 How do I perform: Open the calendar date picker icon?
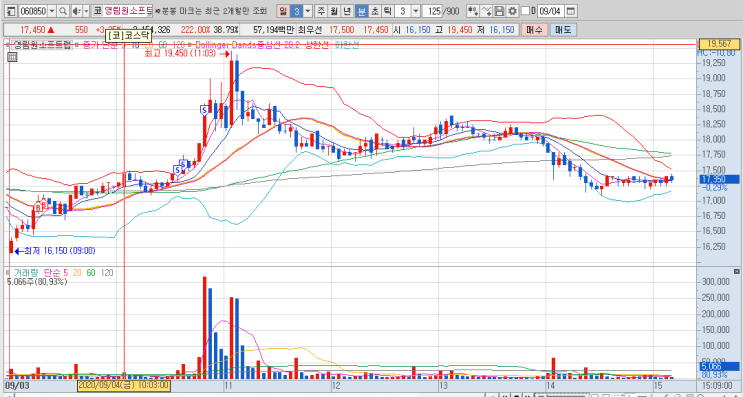click(x=571, y=10)
